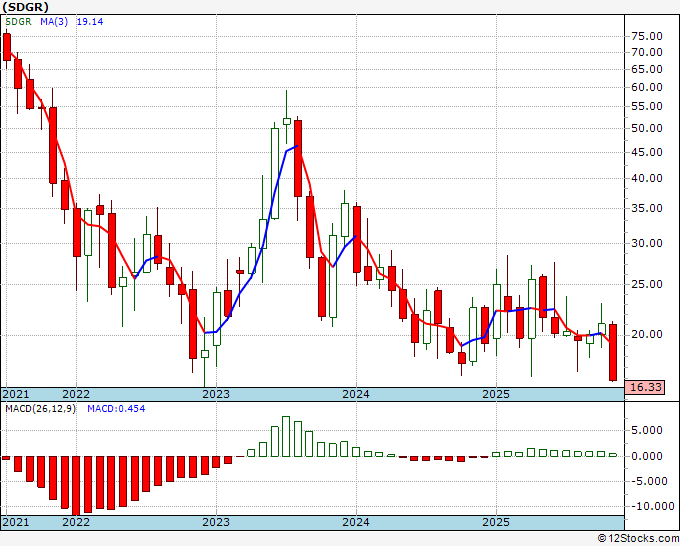Click the (SDGR) ticker title
This screenshot has width=680, height=546.
click(25, 7)
